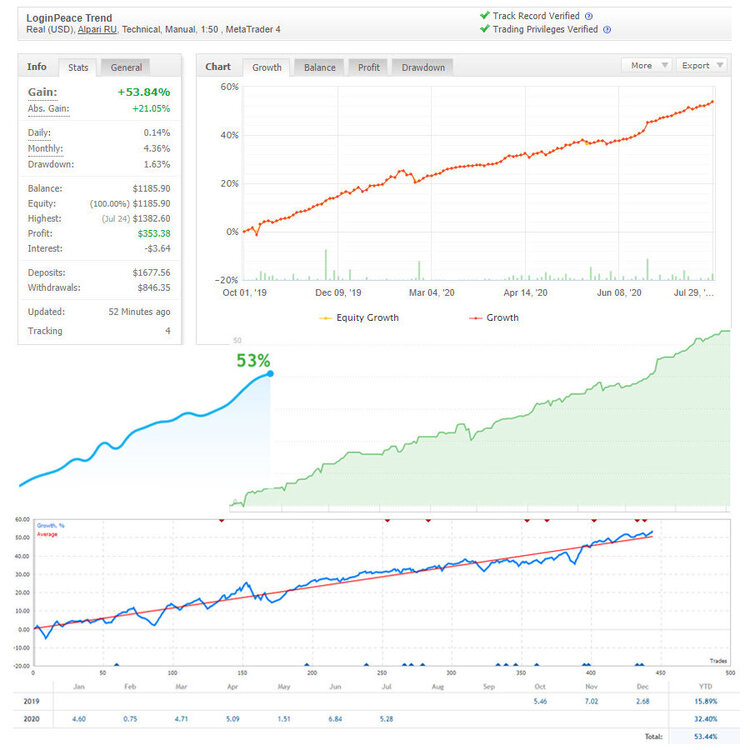Click the +21.05% absolute gain value
This screenshot has height=750, width=750.
coord(151,109)
